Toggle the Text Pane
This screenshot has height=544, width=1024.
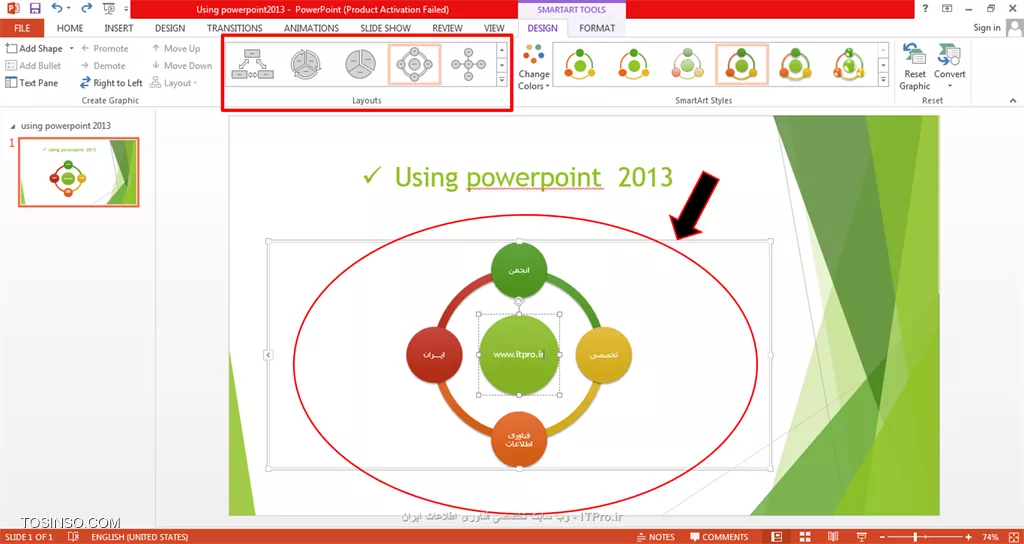click(31, 83)
